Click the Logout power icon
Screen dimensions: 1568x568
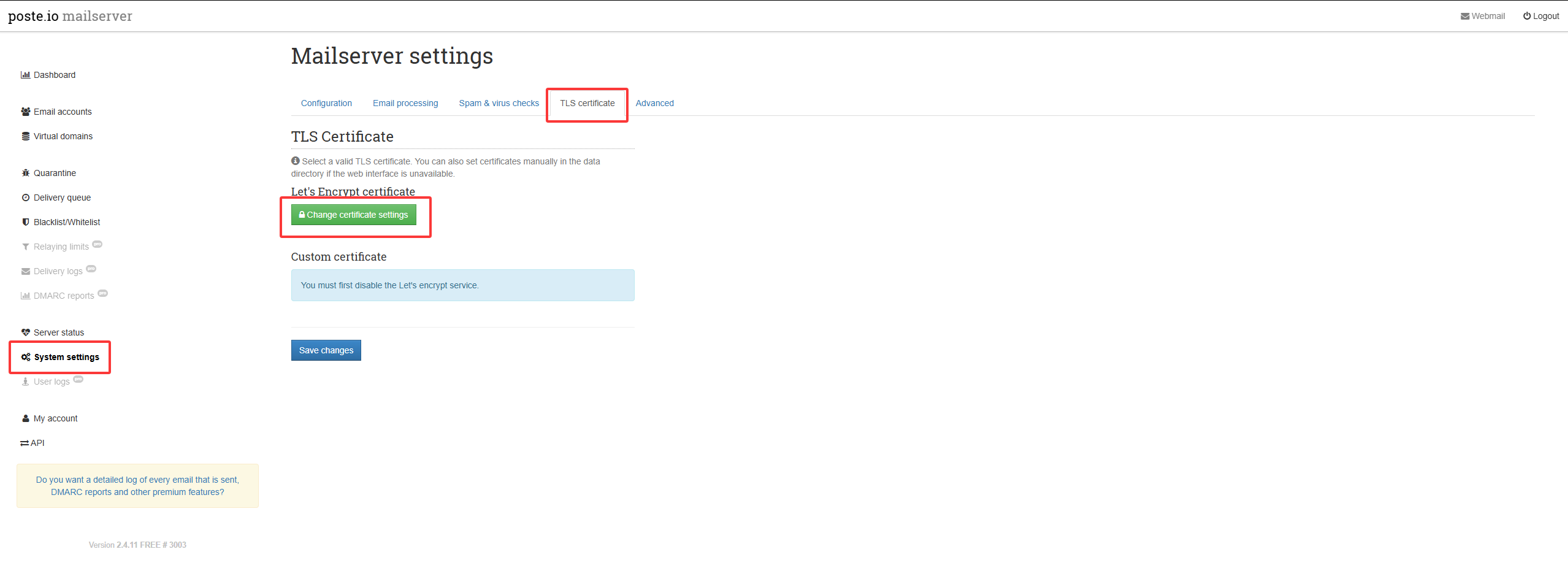tap(1527, 16)
